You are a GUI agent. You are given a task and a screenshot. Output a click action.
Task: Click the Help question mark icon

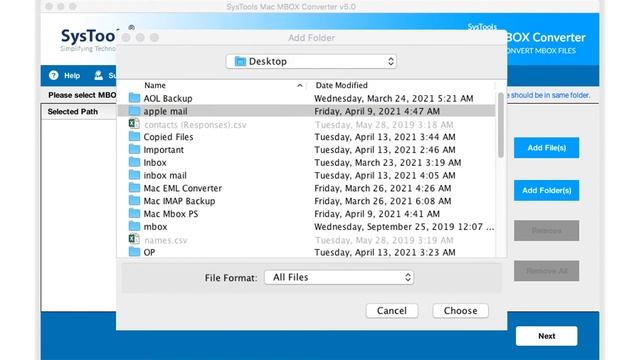point(53,75)
